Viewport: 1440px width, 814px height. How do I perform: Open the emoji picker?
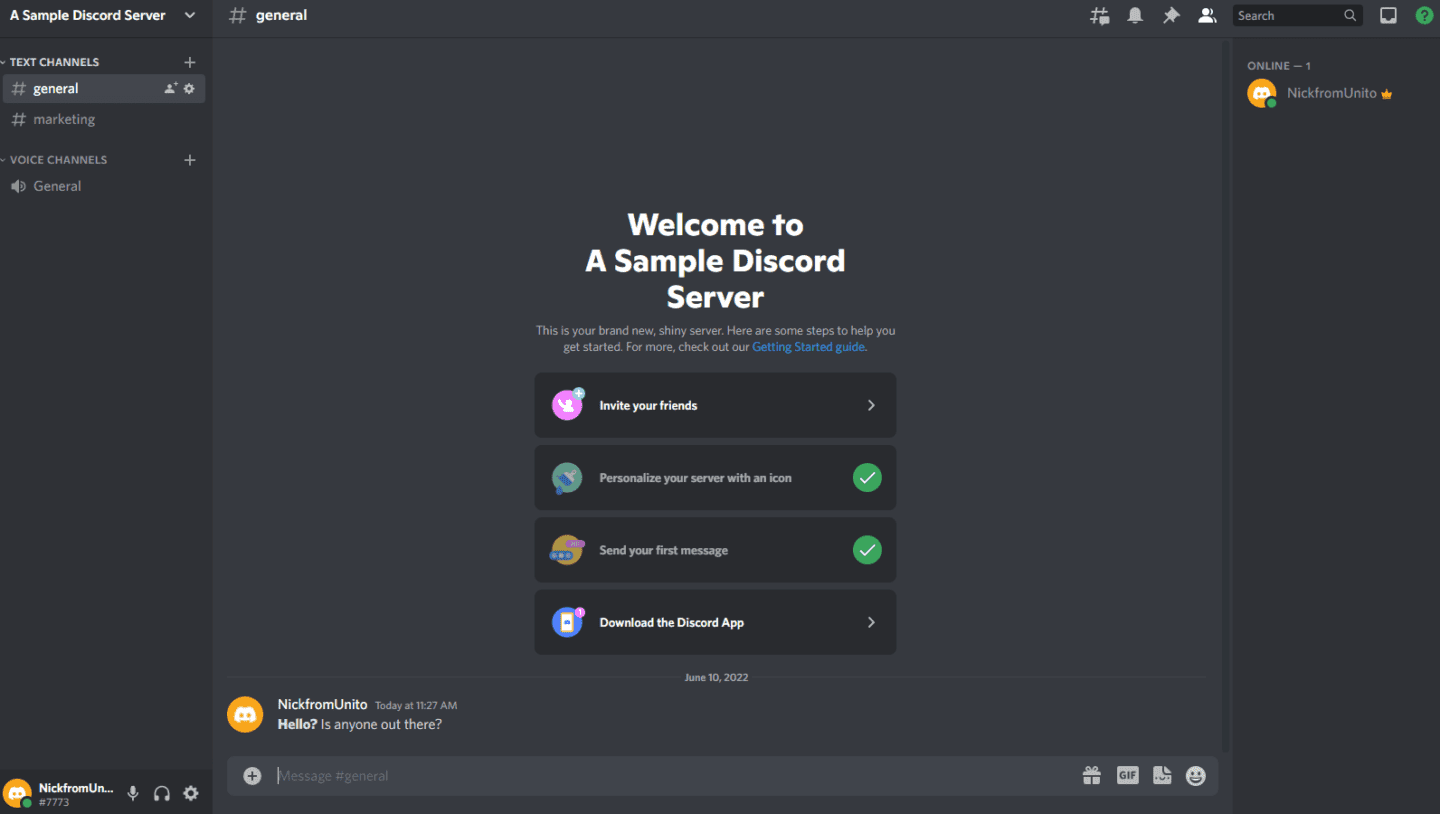coord(1195,775)
